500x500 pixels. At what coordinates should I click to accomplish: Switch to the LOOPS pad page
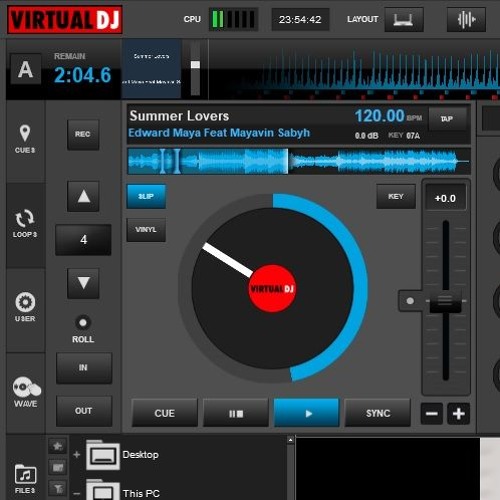(25, 224)
